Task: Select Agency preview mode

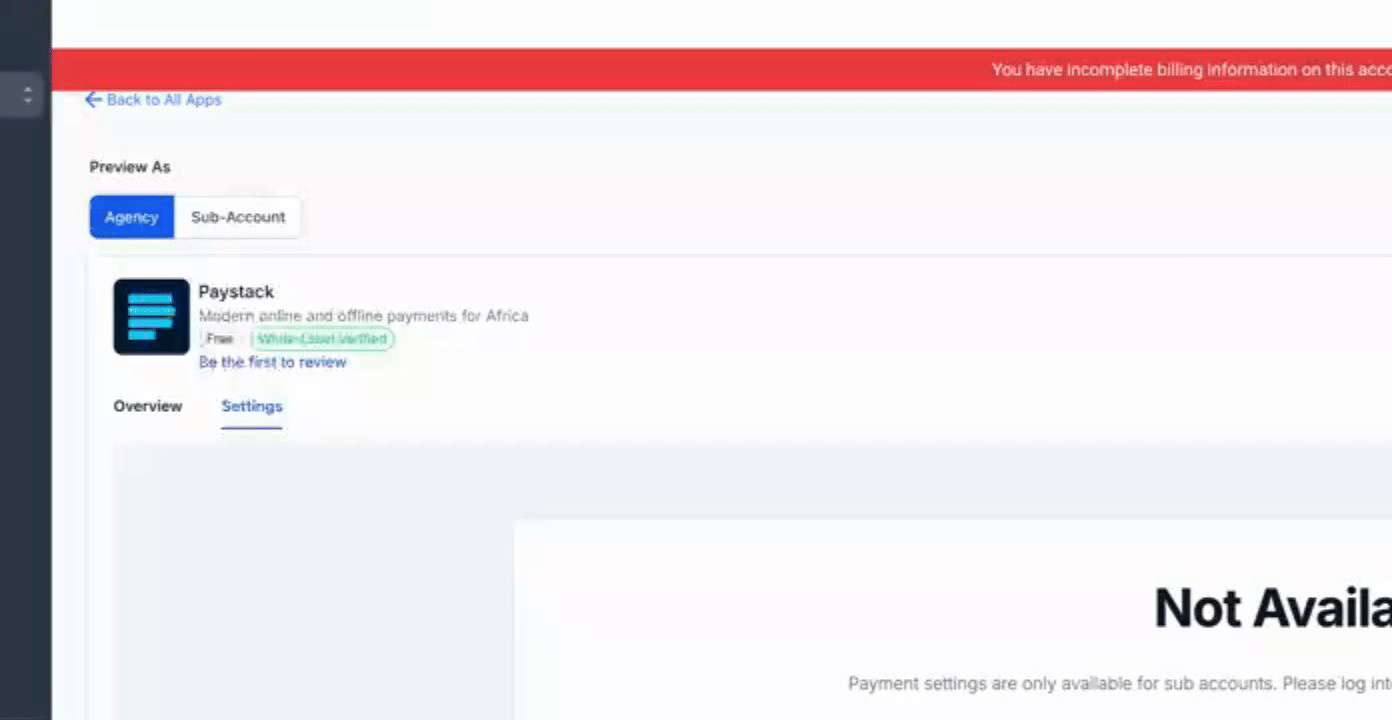Action: pyautogui.click(x=132, y=217)
